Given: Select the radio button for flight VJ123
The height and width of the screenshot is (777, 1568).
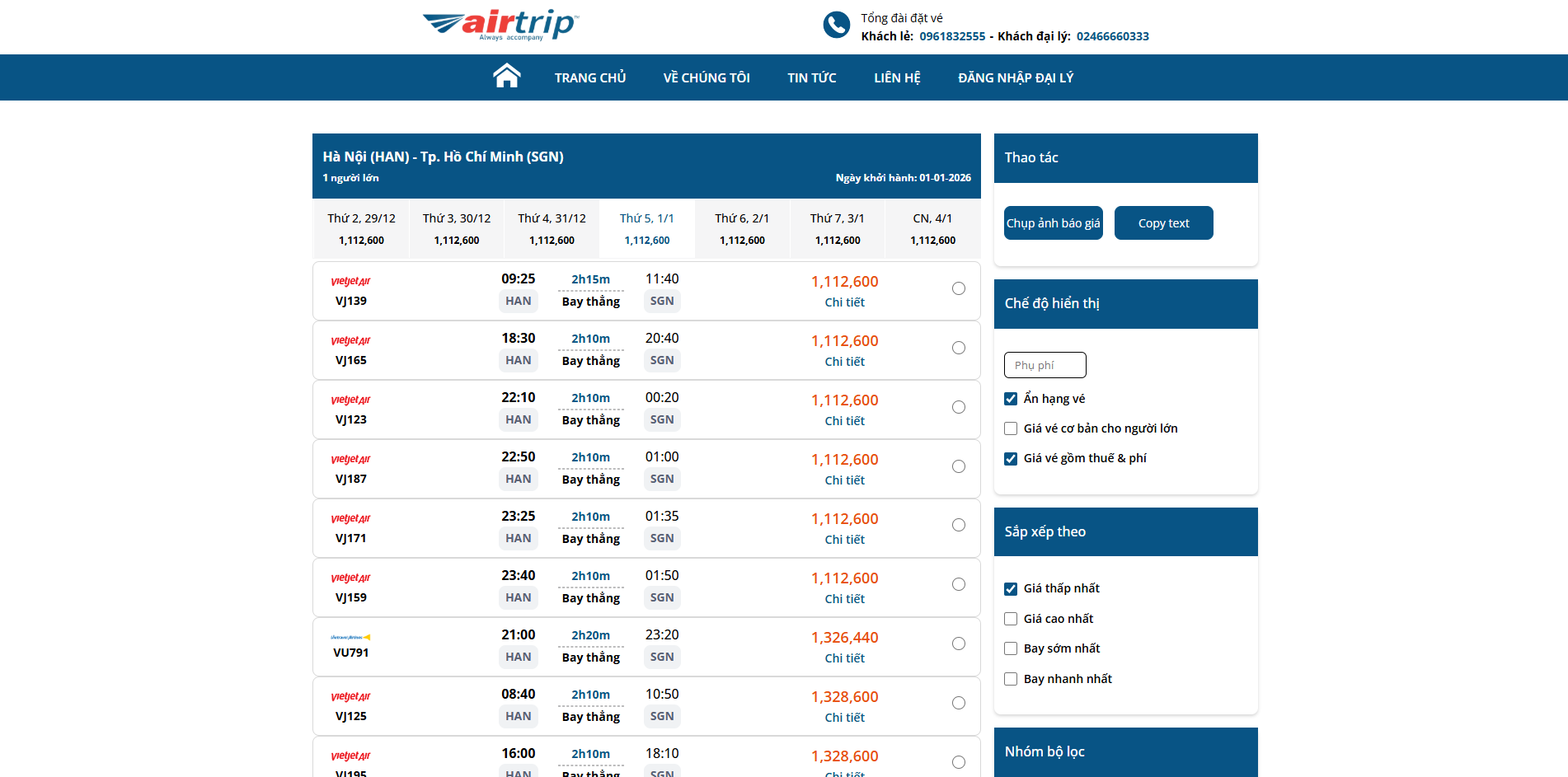Looking at the screenshot, I should (x=958, y=407).
